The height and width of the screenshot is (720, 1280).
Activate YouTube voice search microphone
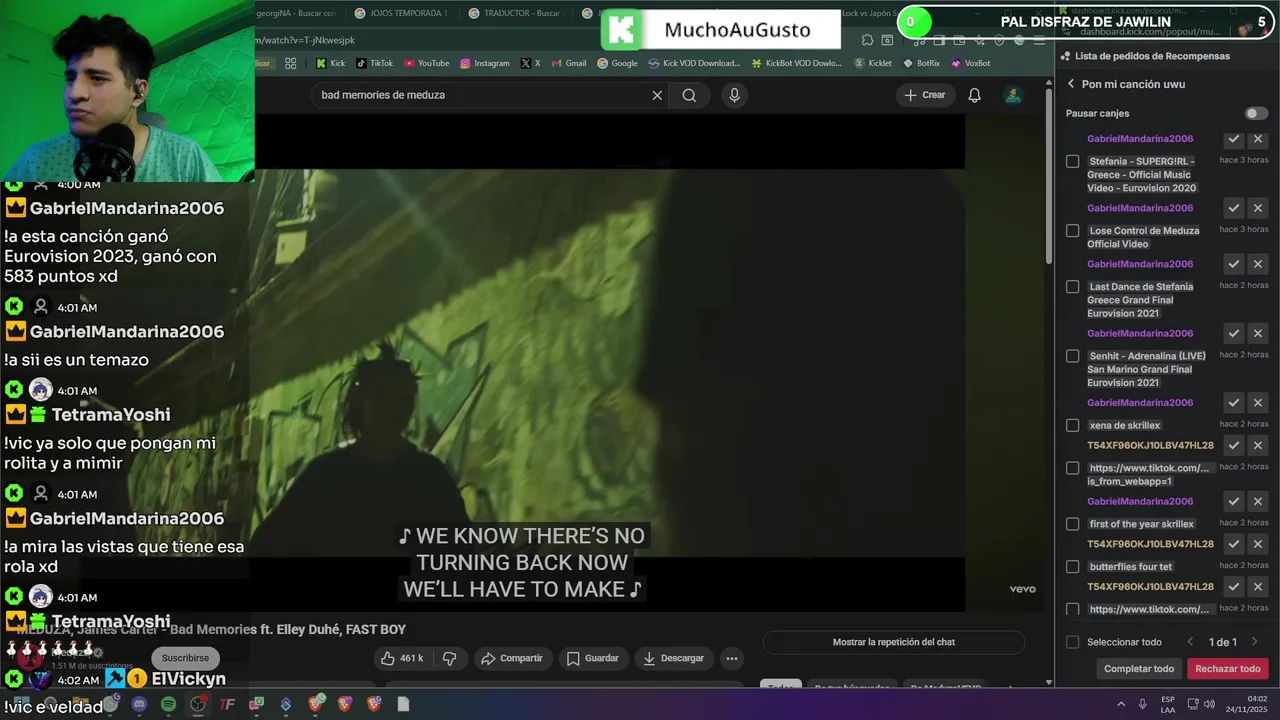coord(734,95)
